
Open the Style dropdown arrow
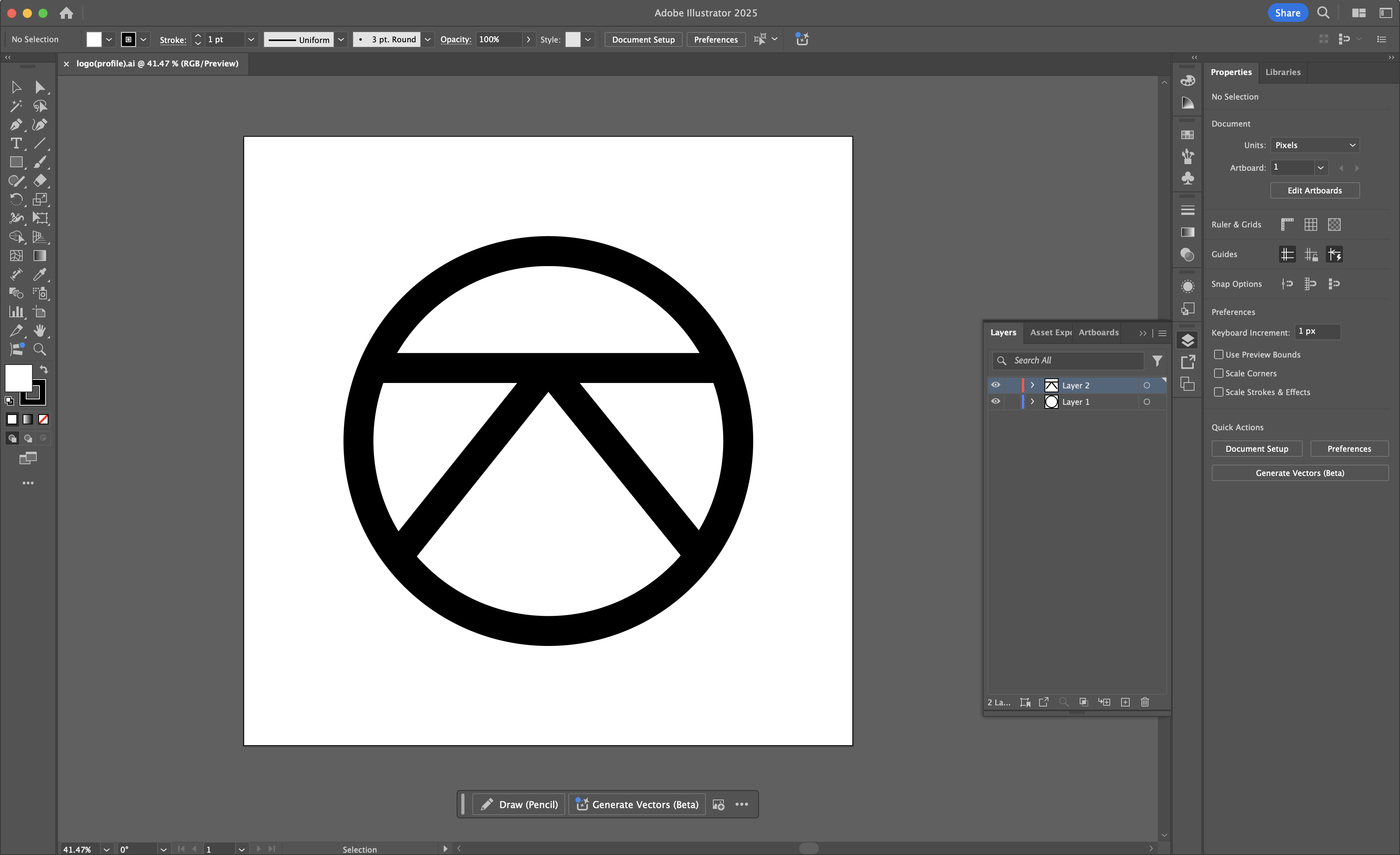pos(587,39)
